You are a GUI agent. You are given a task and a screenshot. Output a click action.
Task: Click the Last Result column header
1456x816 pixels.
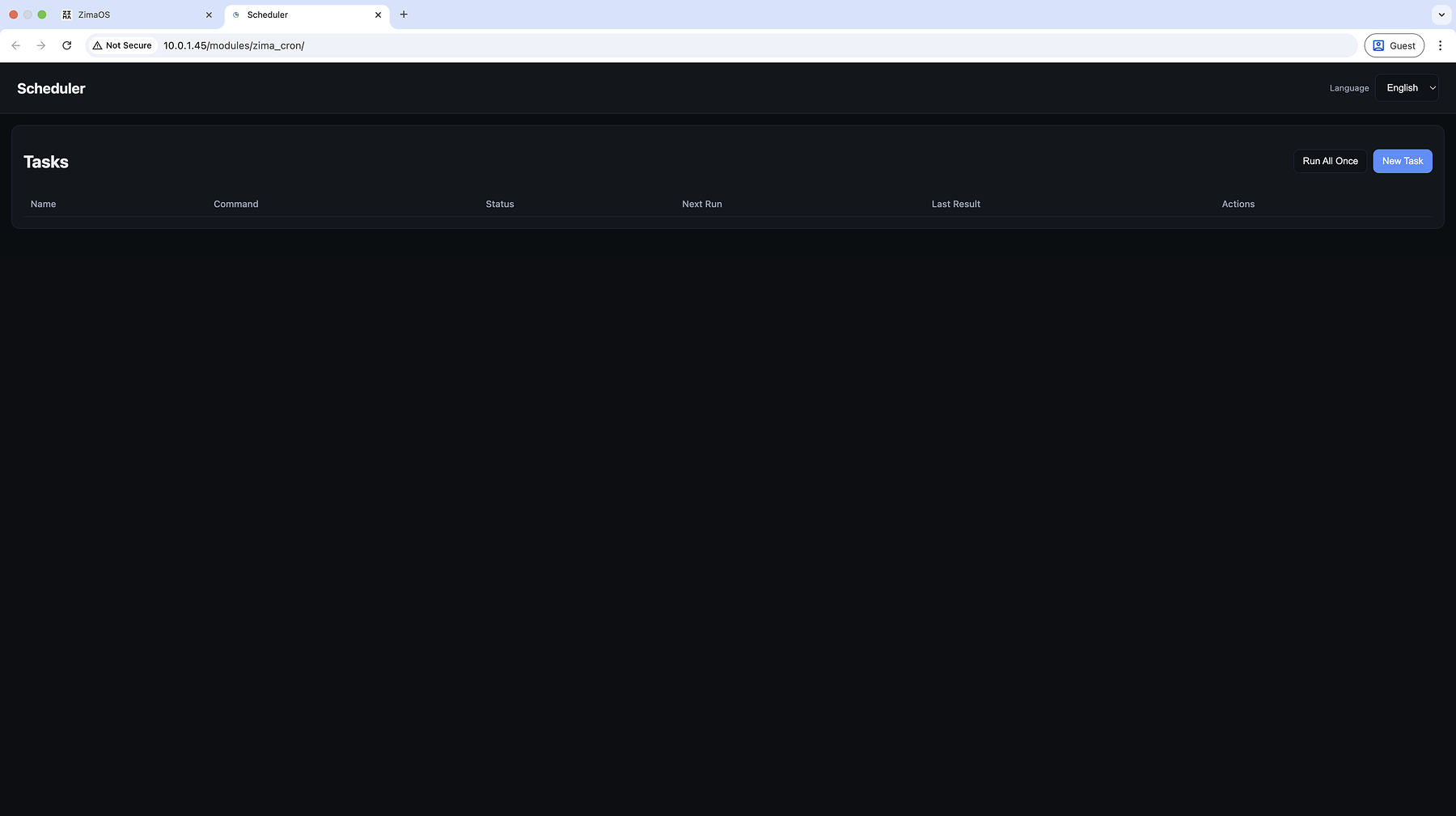coord(955,204)
